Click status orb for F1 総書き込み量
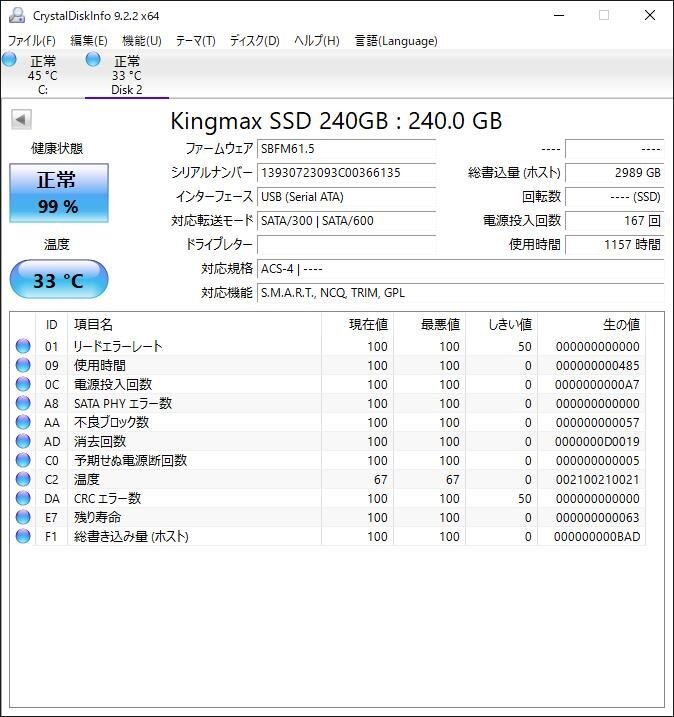Viewport: 674px width, 717px height. 23,536
